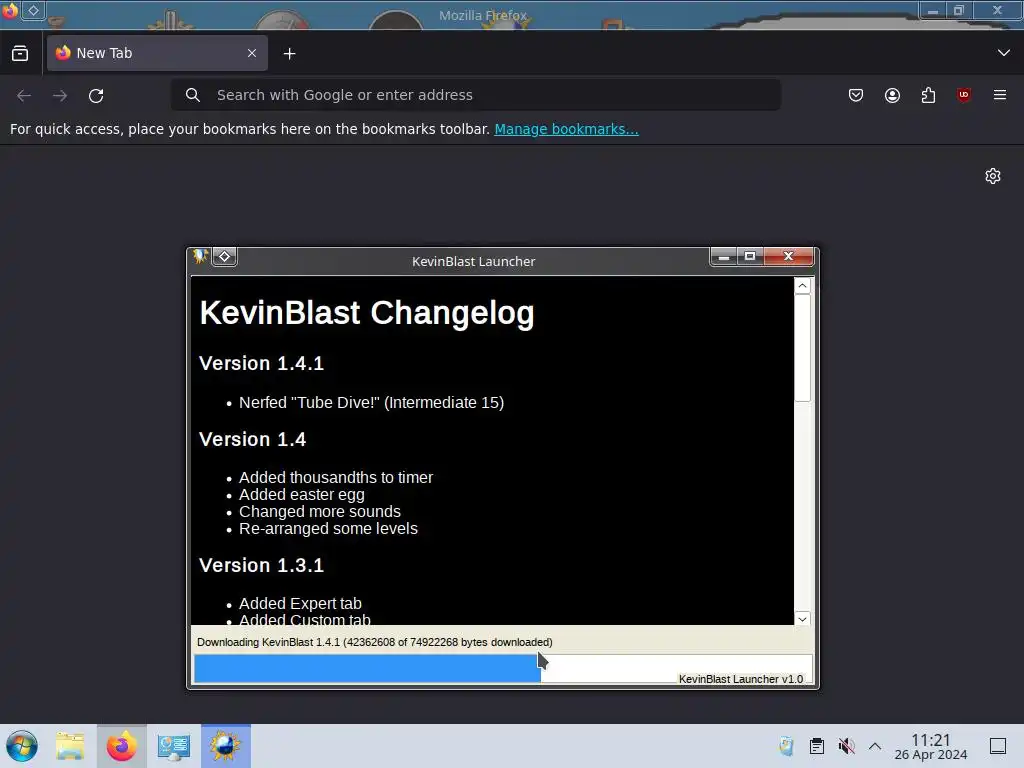Open New Tab personalize settings gear
This screenshot has height=768, width=1024.
[x=993, y=176]
